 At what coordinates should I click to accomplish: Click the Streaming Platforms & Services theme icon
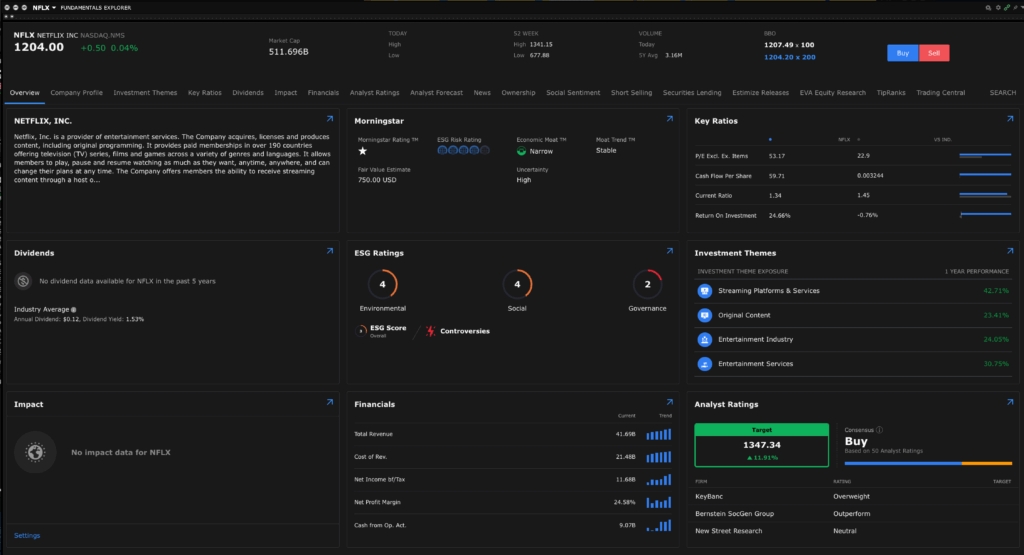(705, 291)
